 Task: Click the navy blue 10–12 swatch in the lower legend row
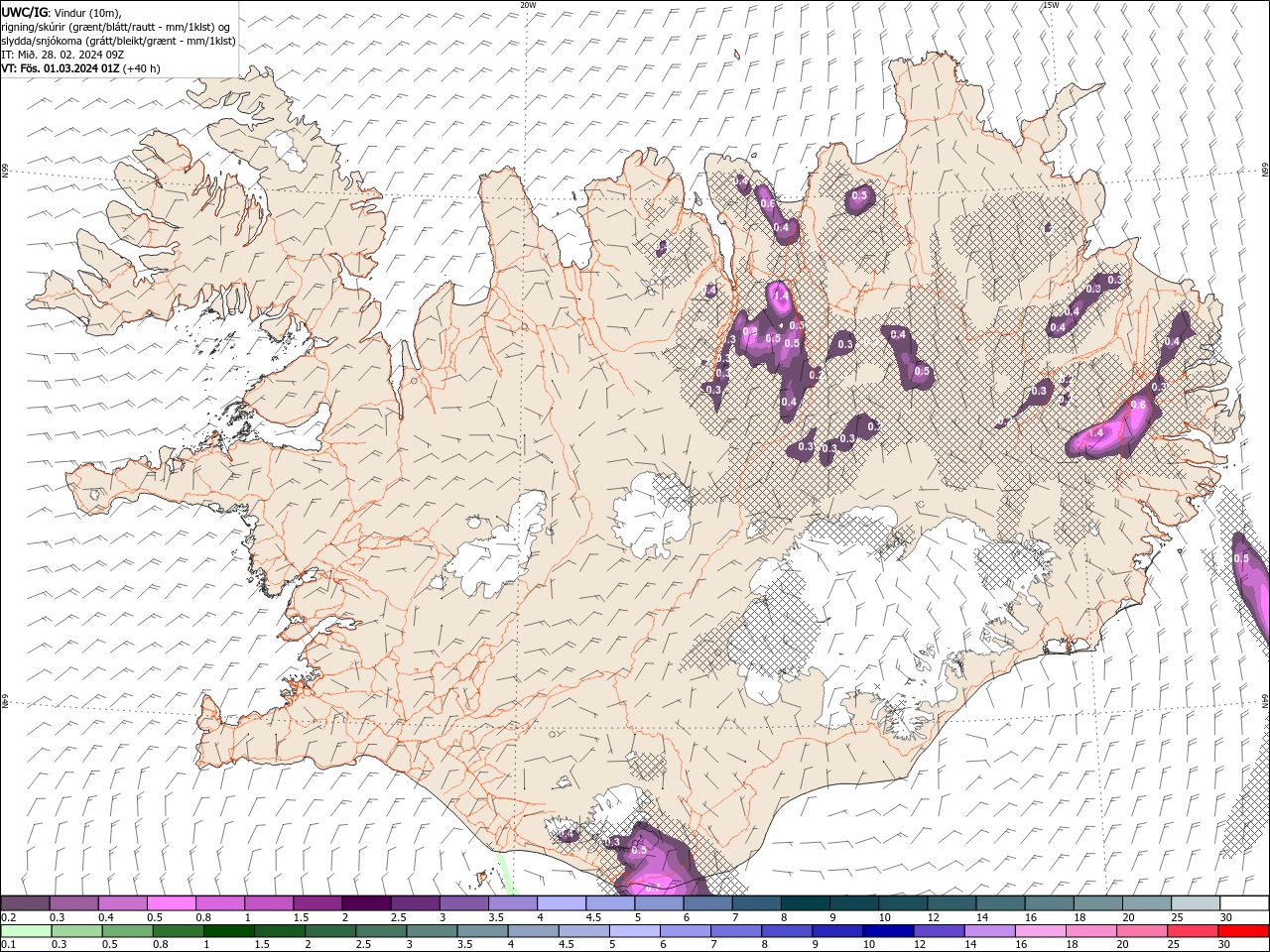coord(888,931)
